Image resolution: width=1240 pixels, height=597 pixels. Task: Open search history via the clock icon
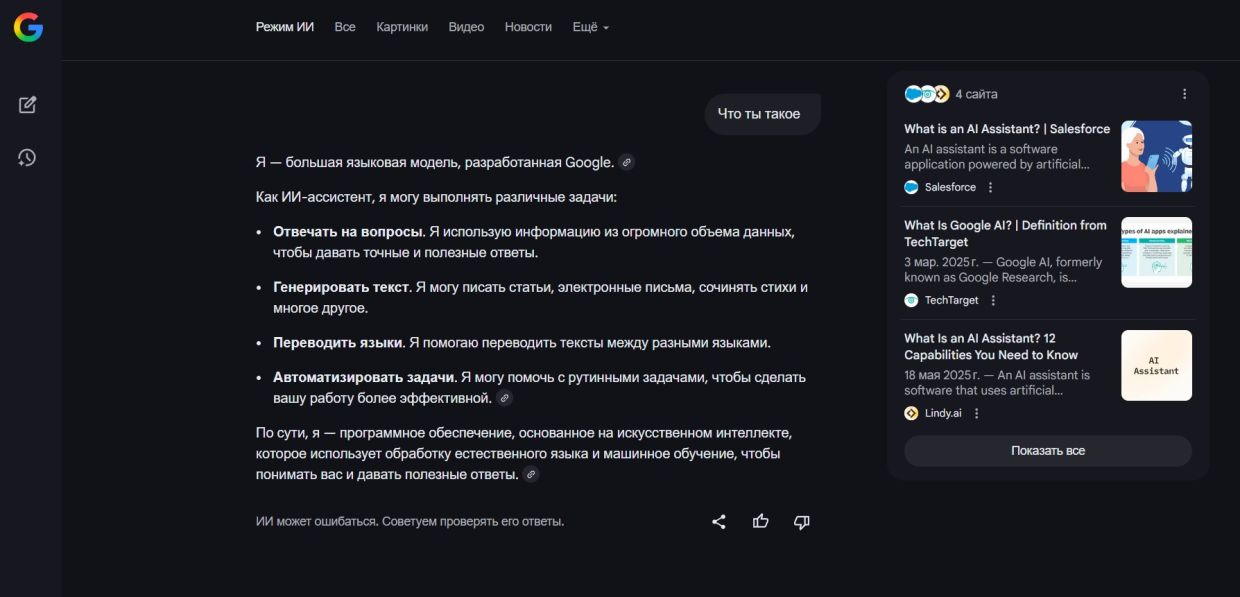pos(27,157)
